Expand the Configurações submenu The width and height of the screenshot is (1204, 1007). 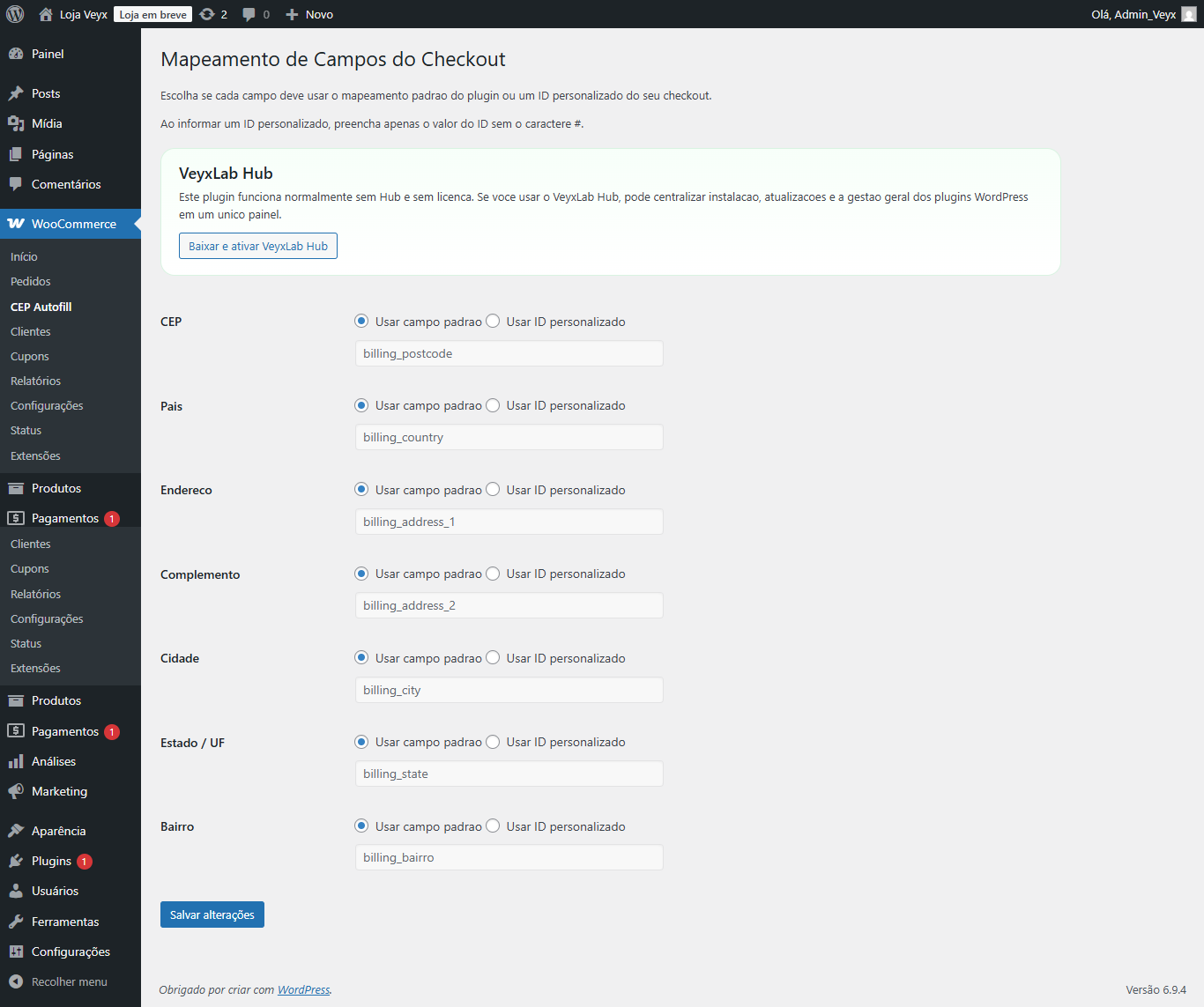click(x=70, y=951)
